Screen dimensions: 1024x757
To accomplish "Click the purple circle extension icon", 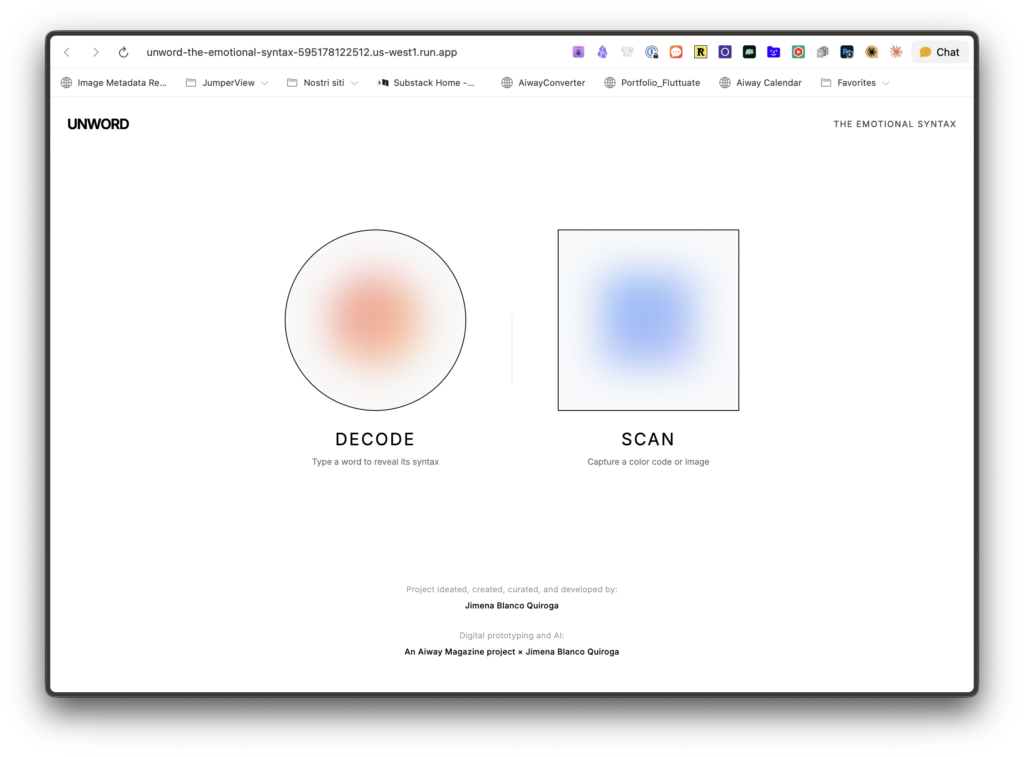I will [x=725, y=52].
